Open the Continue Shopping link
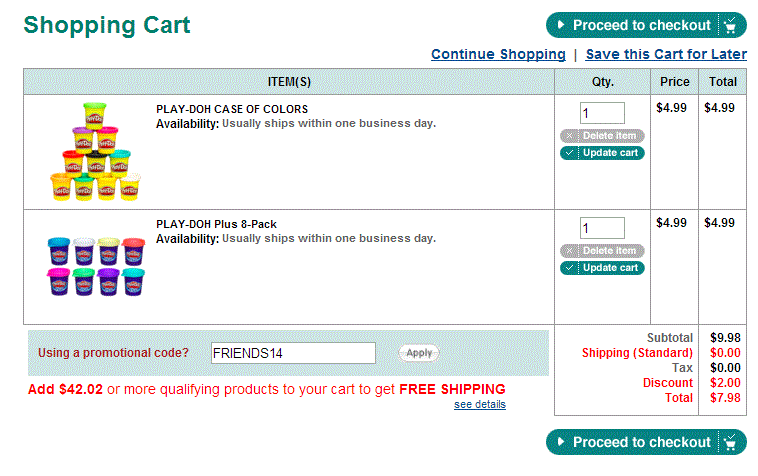The width and height of the screenshot is (758, 476). pyautogui.click(x=498, y=54)
